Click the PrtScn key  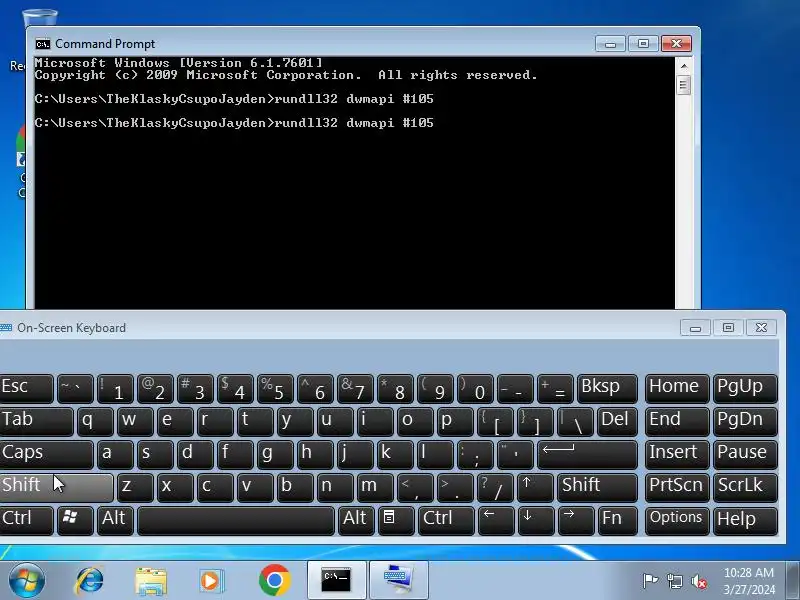(677, 486)
